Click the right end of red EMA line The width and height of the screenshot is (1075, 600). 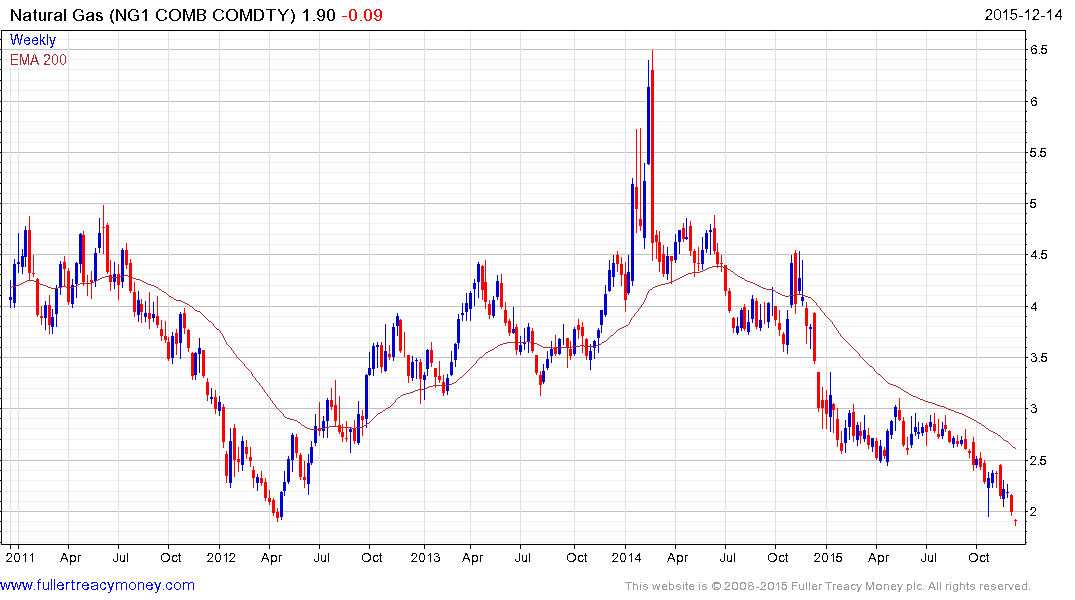[1016, 448]
